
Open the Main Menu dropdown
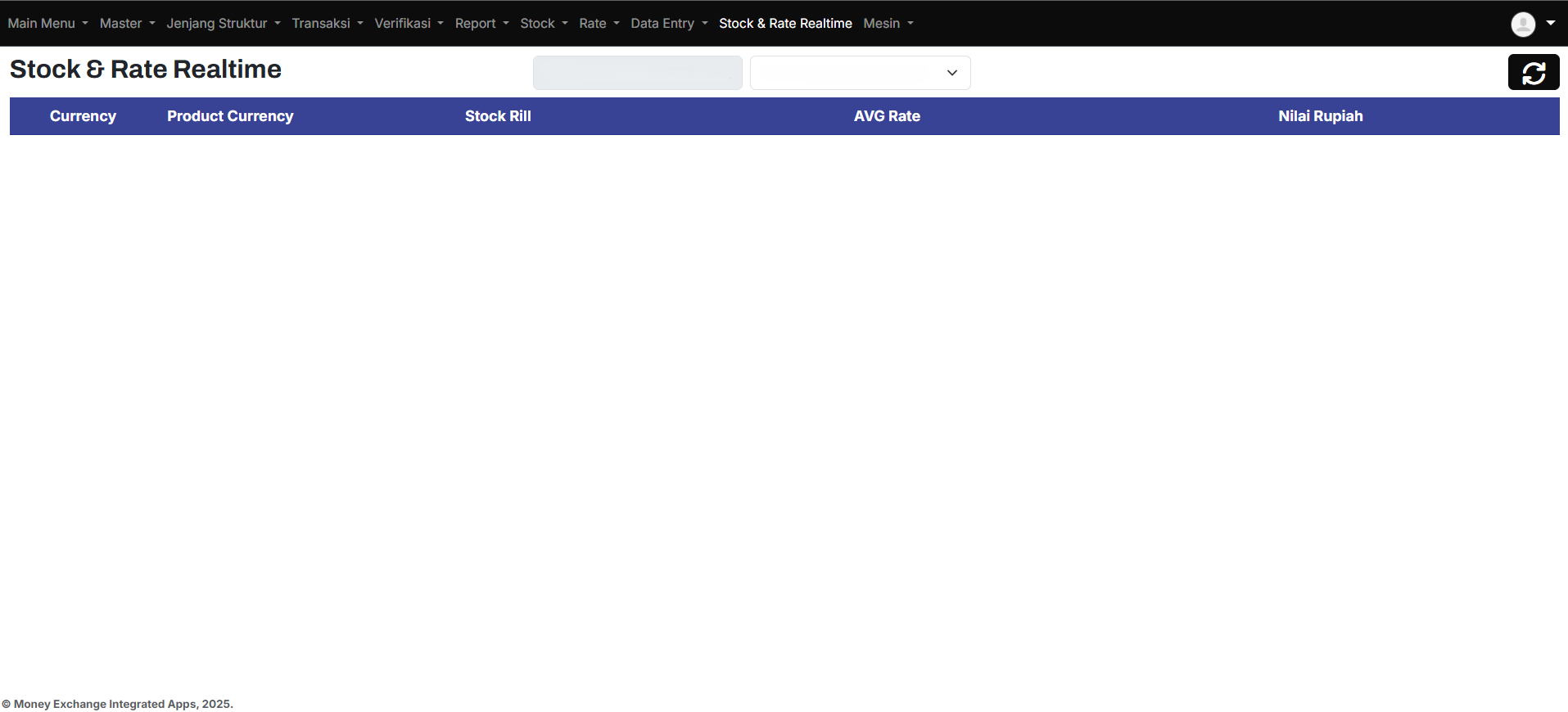click(x=47, y=24)
